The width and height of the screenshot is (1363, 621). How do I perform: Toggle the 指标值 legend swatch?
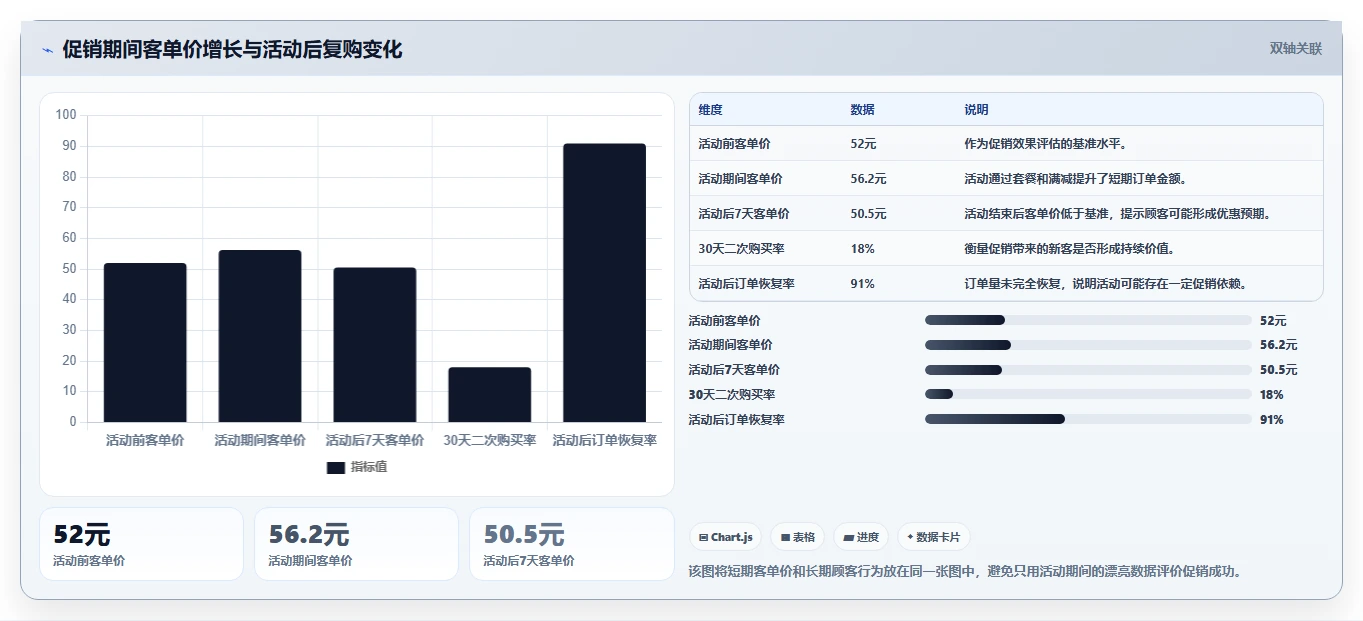[336, 467]
